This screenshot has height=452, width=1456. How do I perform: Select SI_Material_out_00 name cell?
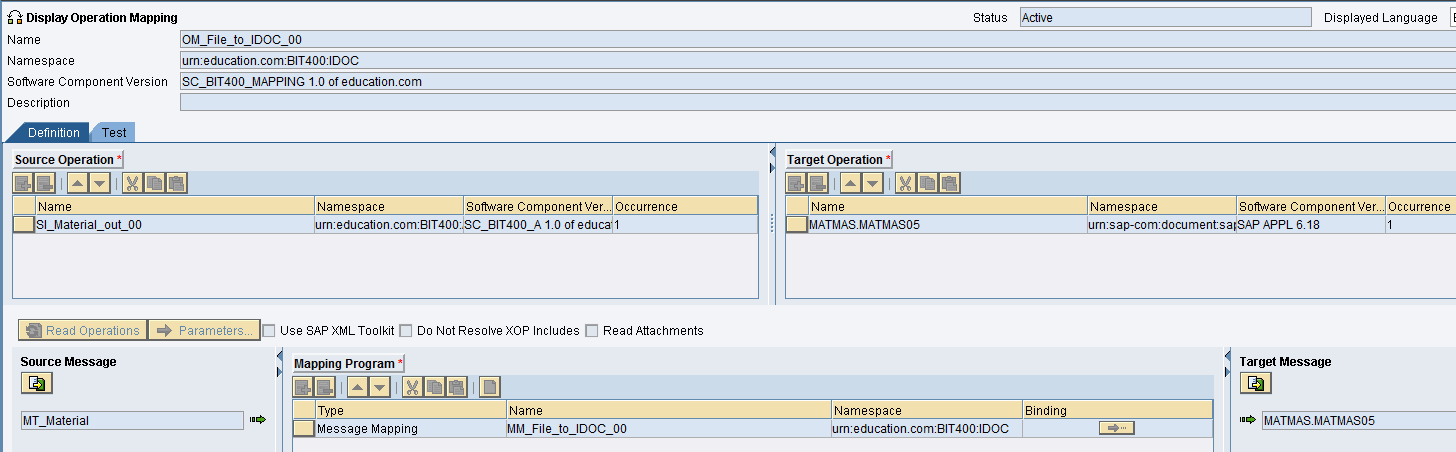[x=175, y=225]
